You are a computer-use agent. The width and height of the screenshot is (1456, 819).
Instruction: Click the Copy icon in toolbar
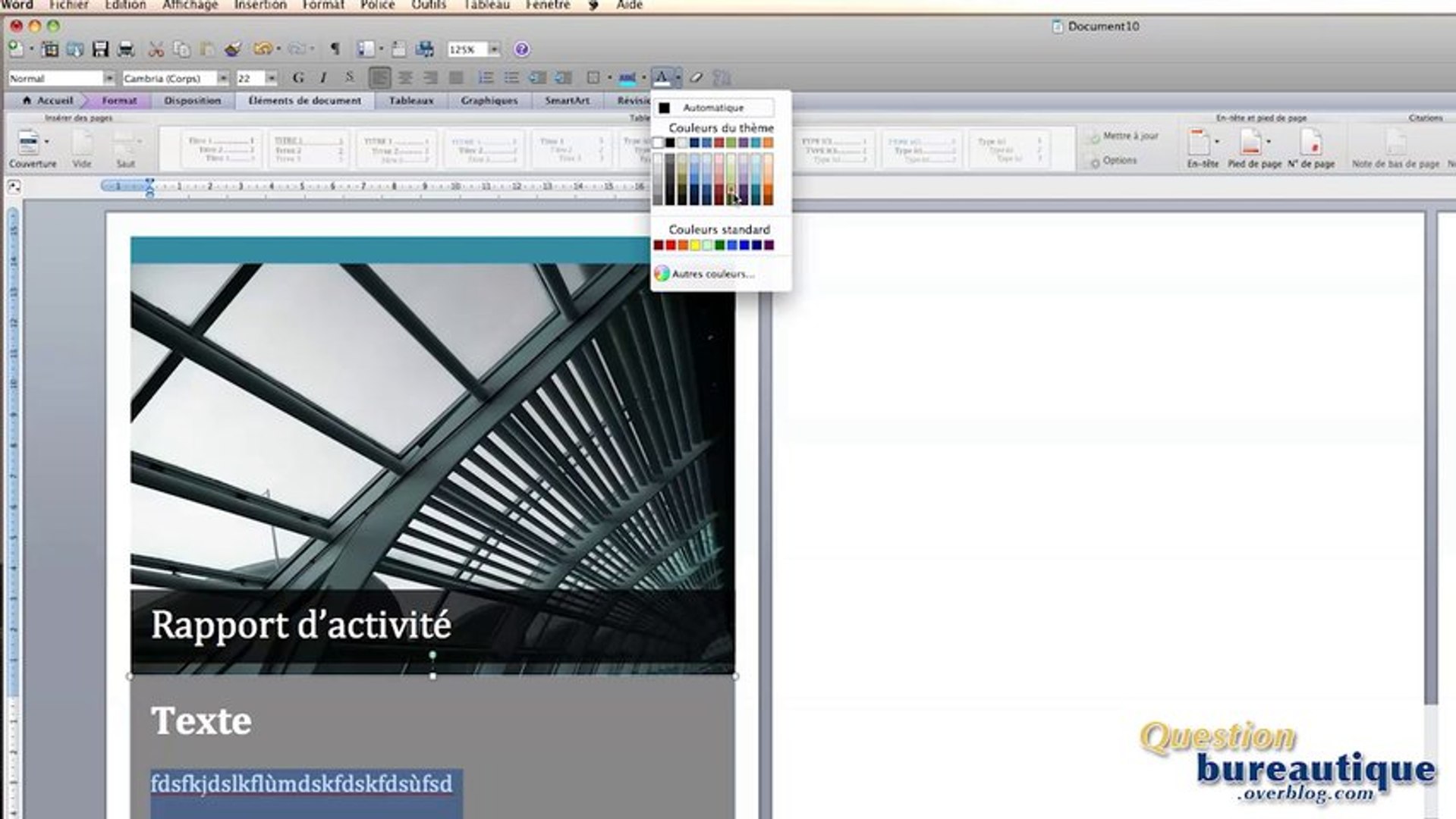[x=182, y=49]
